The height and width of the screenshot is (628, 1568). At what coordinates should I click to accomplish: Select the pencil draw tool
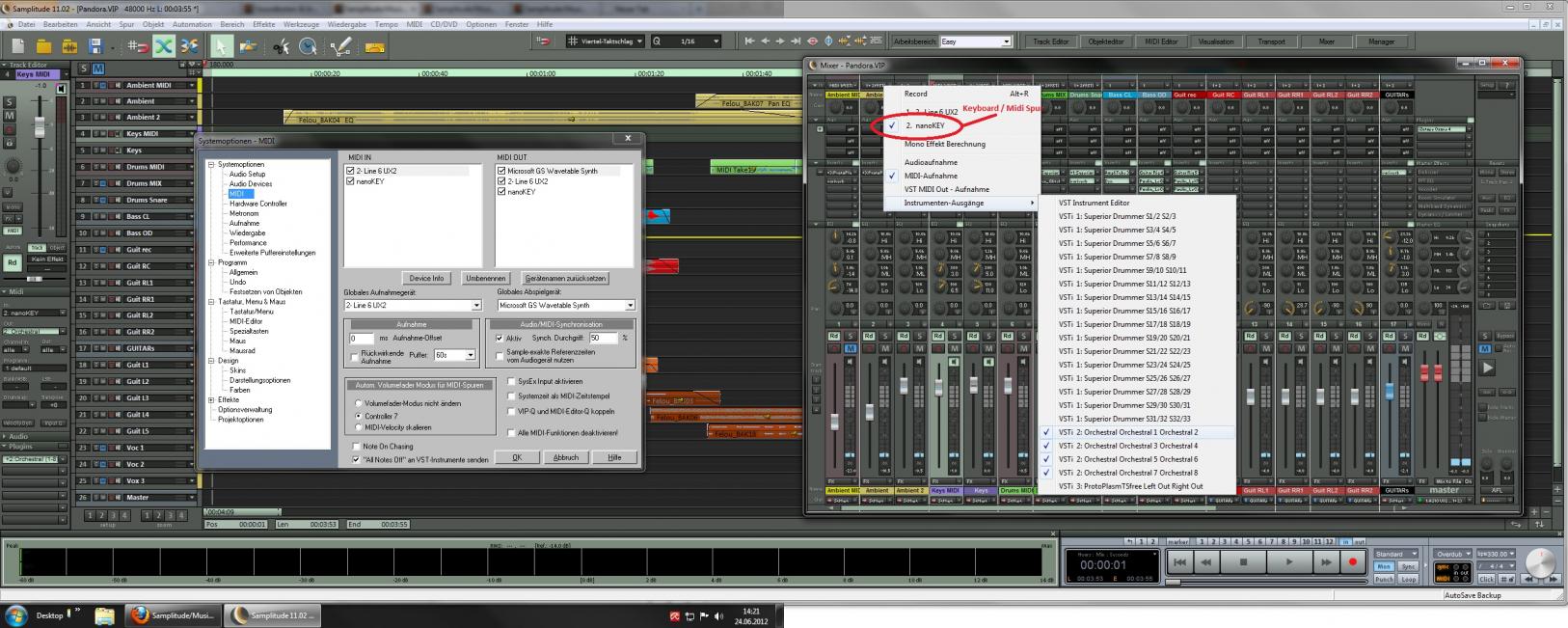click(340, 45)
